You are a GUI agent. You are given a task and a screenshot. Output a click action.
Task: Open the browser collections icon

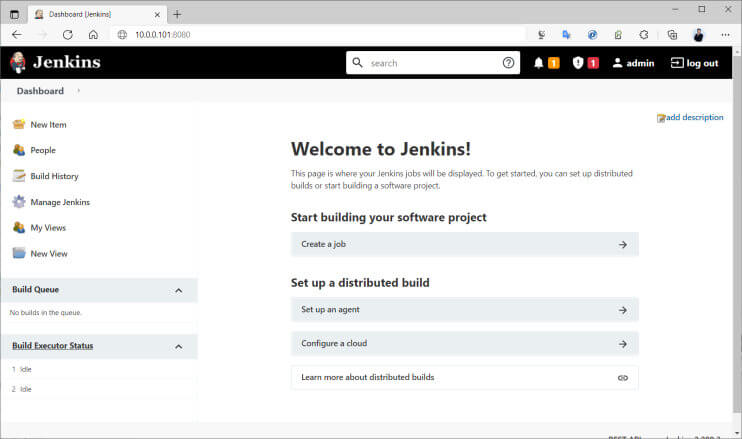pos(672,35)
